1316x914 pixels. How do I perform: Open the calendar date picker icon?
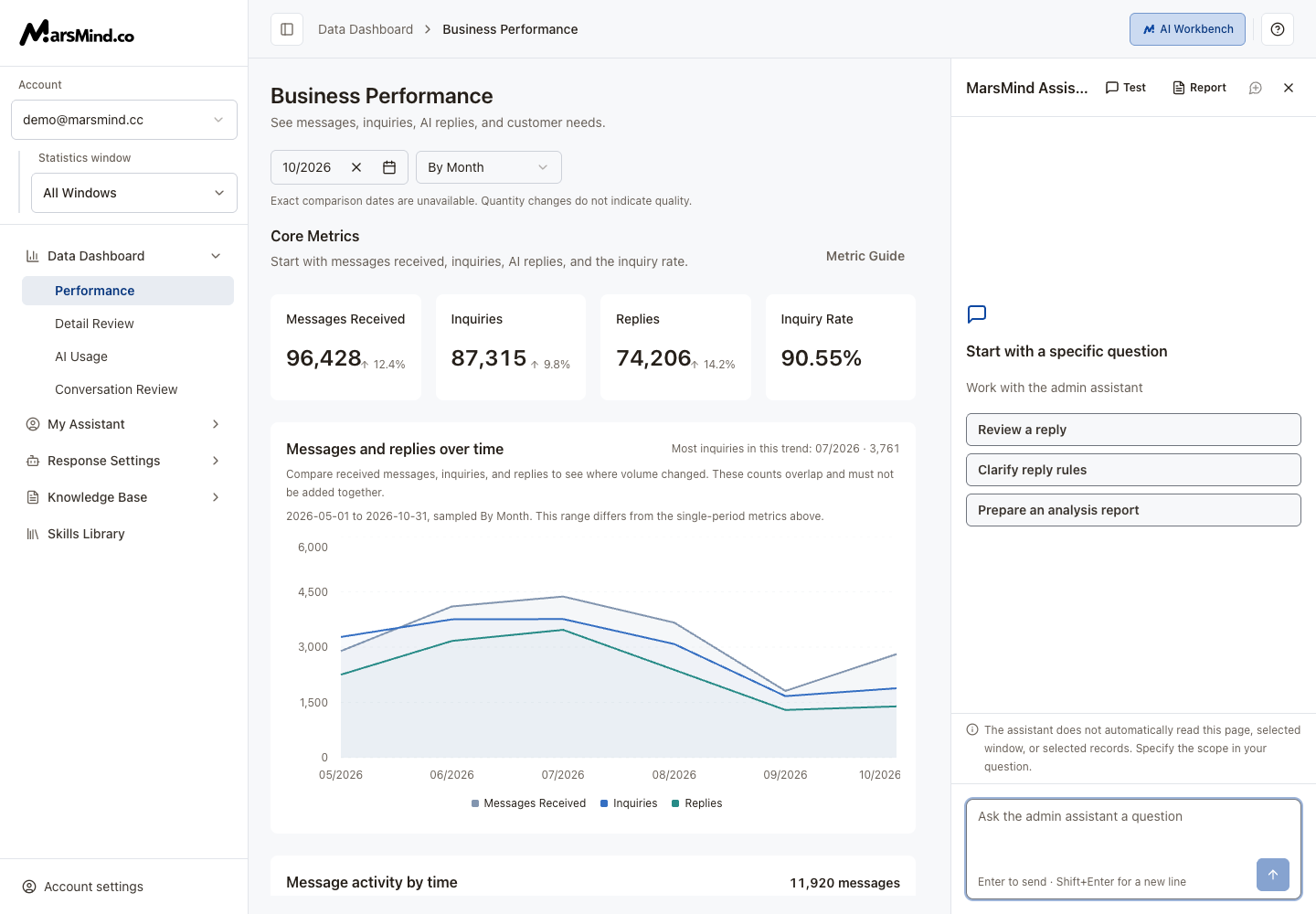[389, 167]
